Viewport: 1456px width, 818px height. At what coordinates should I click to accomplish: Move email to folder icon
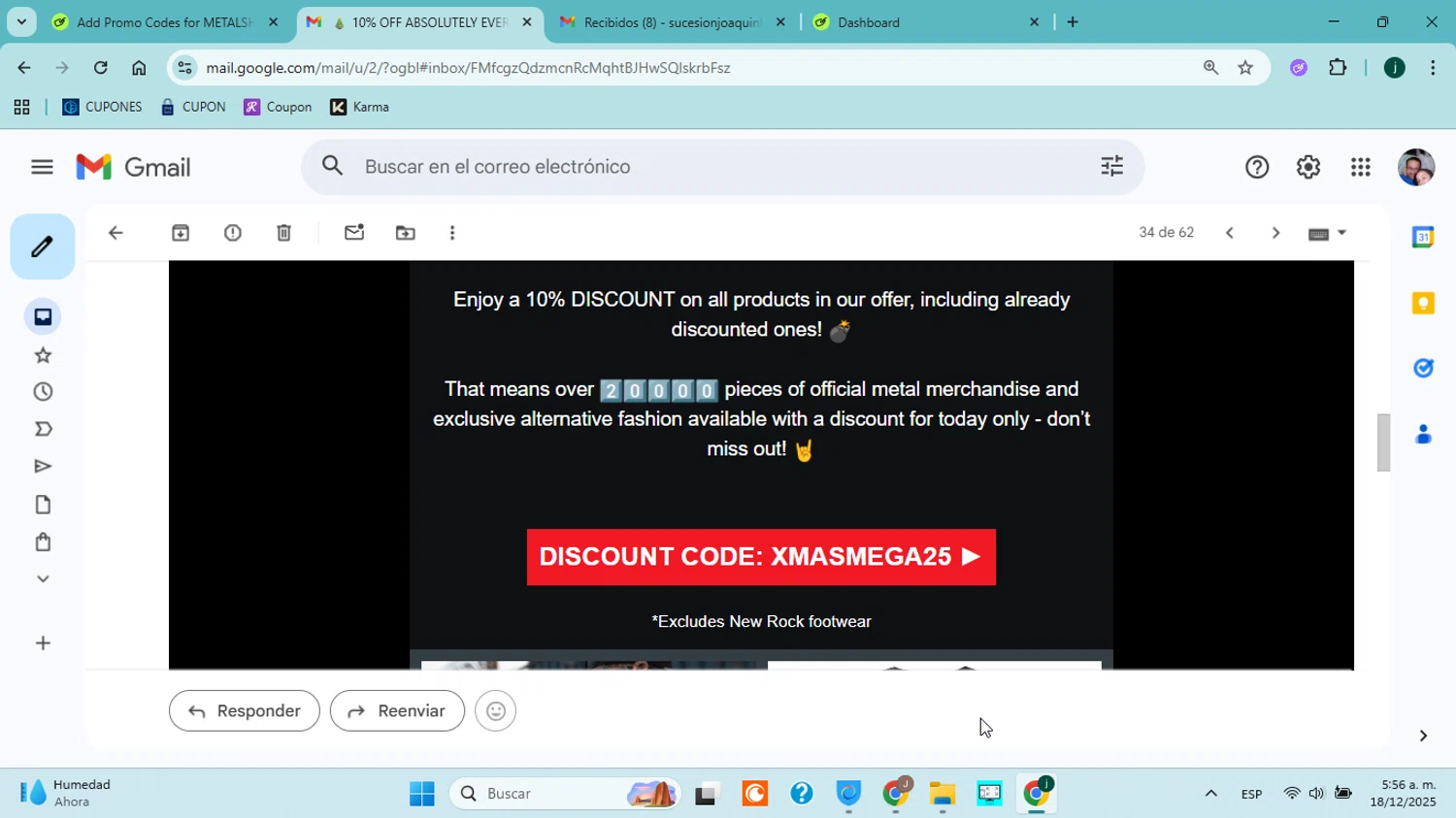[x=406, y=233]
